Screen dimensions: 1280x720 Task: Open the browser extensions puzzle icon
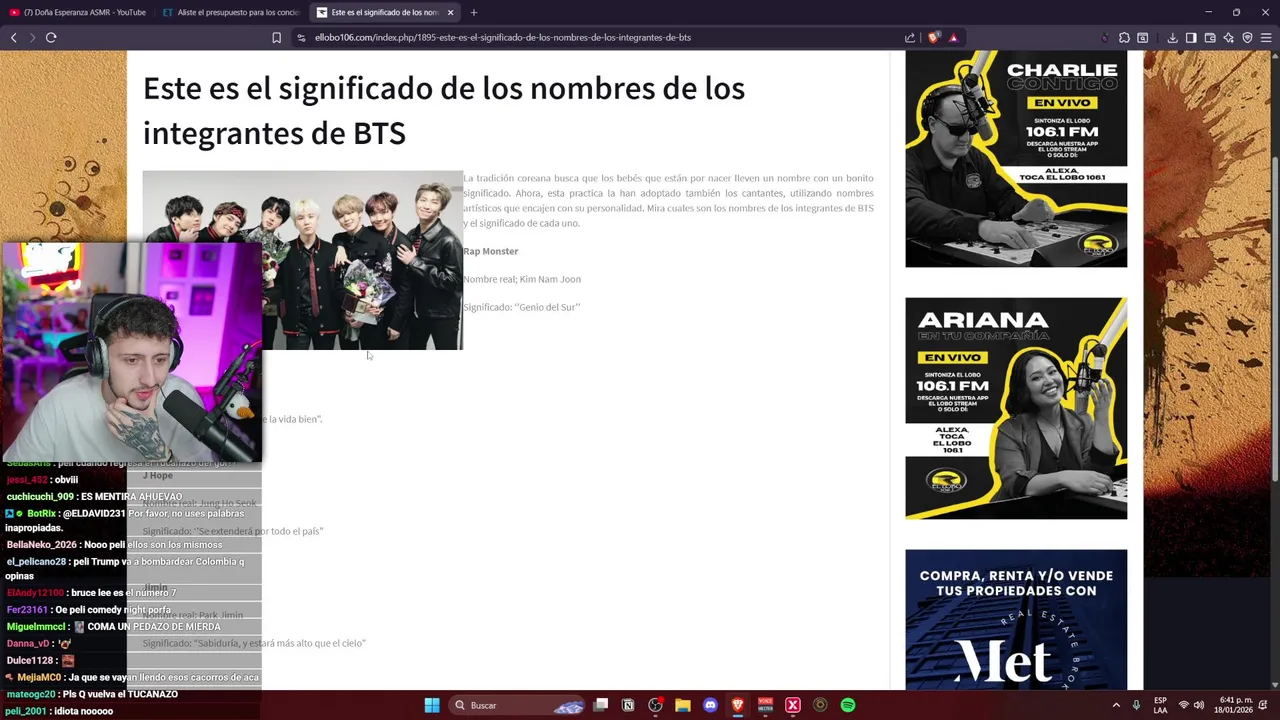point(1124,37)
